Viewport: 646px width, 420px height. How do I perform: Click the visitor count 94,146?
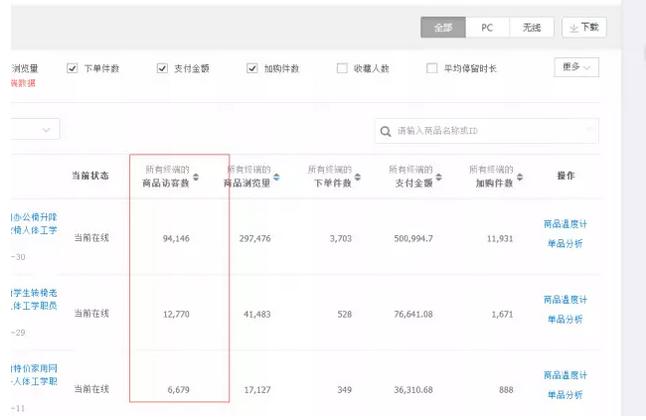pos(176,238)
